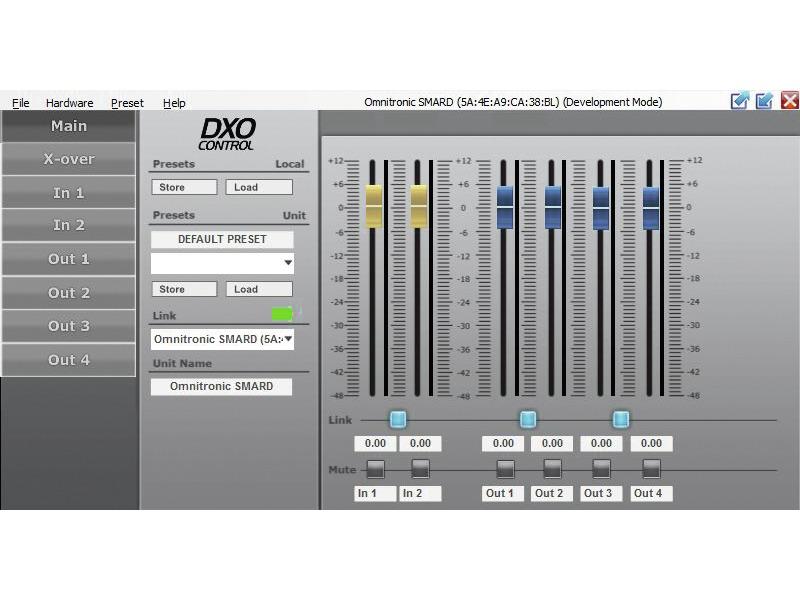Mute the Out 4 channel
The height and width of the screenshot is (600, 800).
click(x=651, y=468)
